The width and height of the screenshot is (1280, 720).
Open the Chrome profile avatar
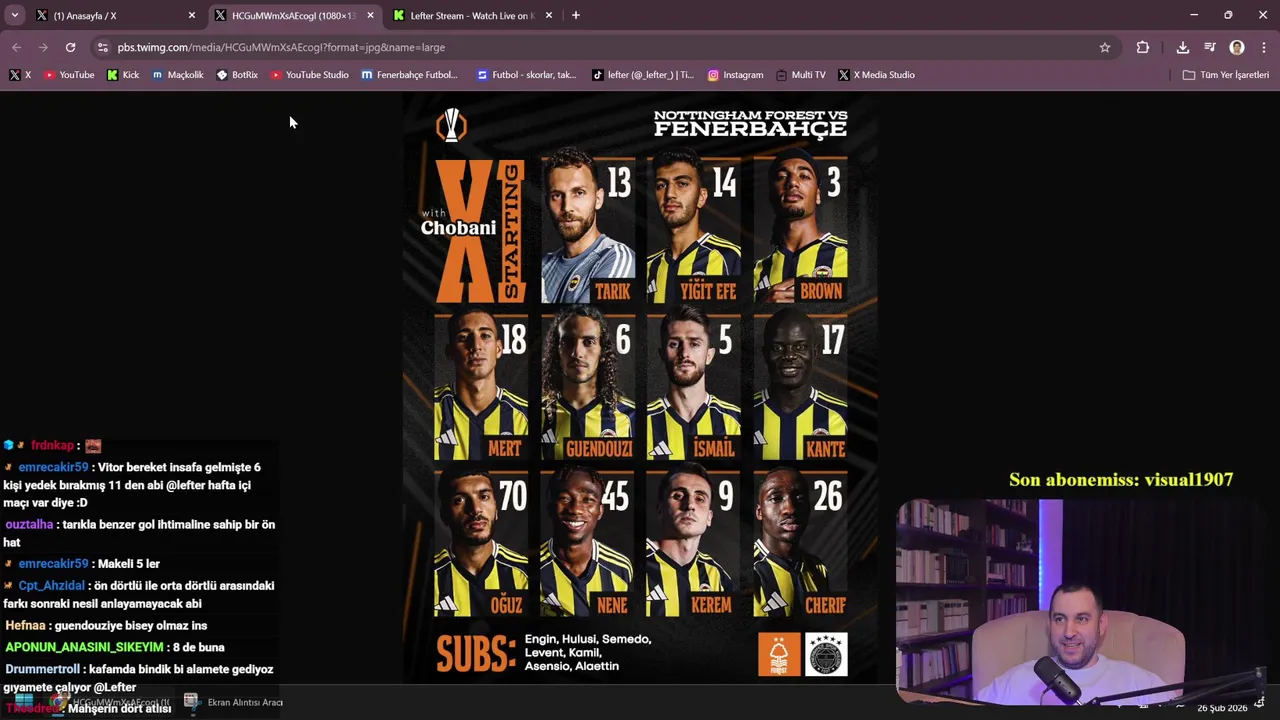(x=1237, y=47)
